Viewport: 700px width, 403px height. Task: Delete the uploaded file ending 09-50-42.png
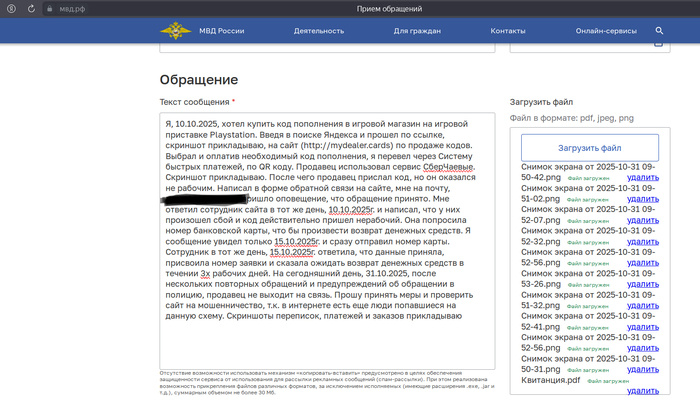click(643, 177)
